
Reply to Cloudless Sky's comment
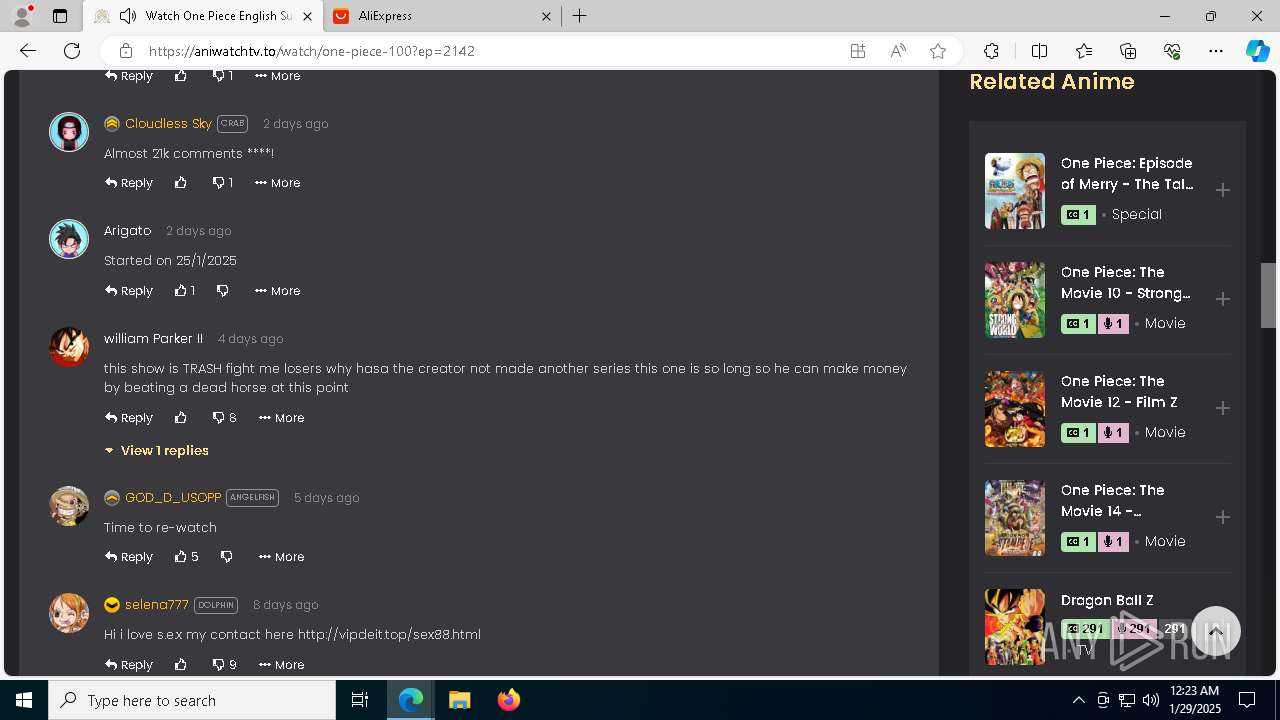point(129,183)
